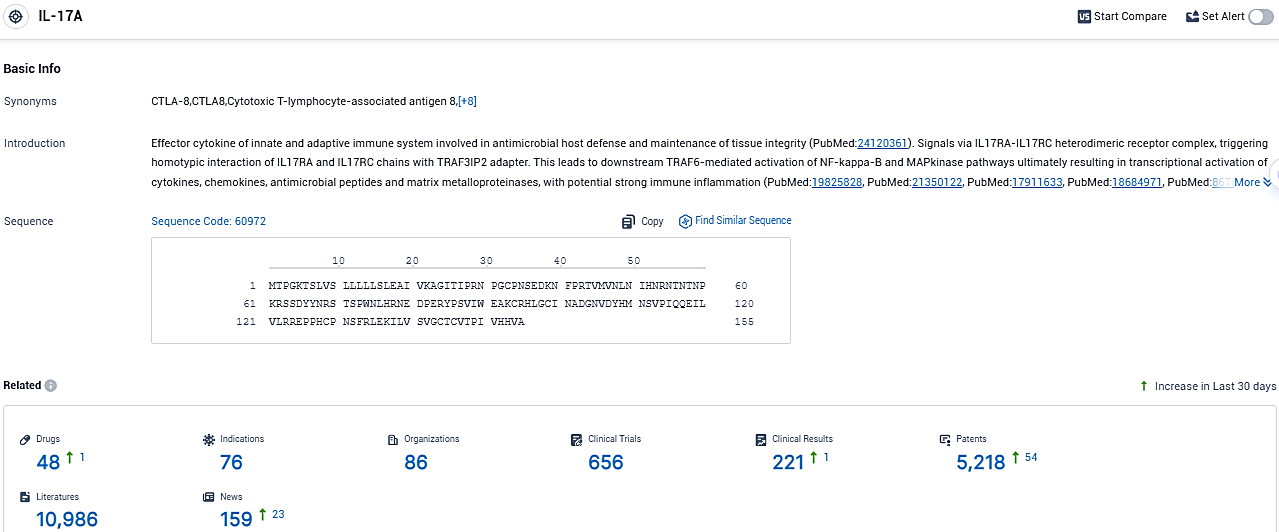This screenshot has width=1279, height=532.
Task: Open the 76 Indications count
Action: point(231,462)
